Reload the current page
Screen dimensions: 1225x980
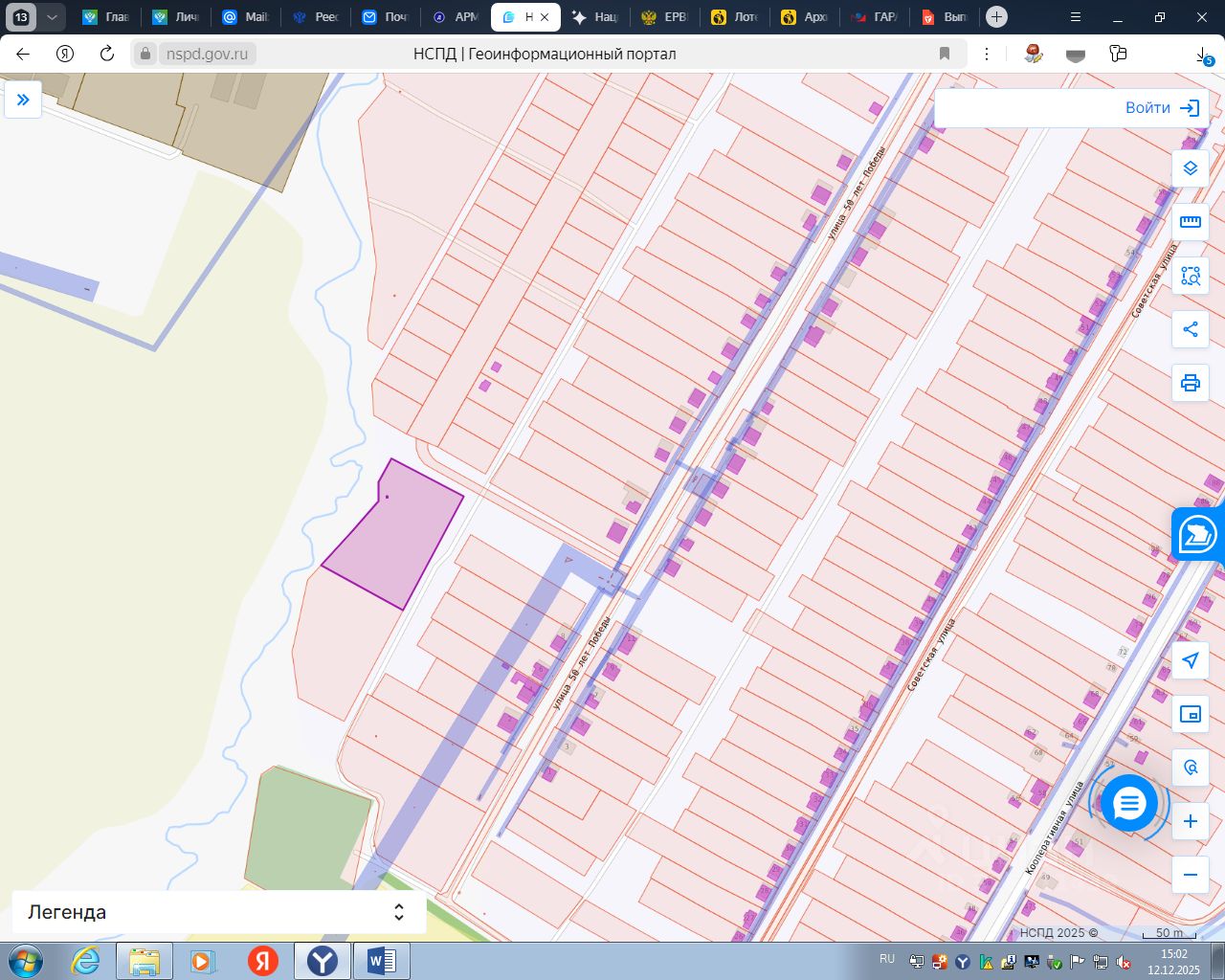coord(107,54)
